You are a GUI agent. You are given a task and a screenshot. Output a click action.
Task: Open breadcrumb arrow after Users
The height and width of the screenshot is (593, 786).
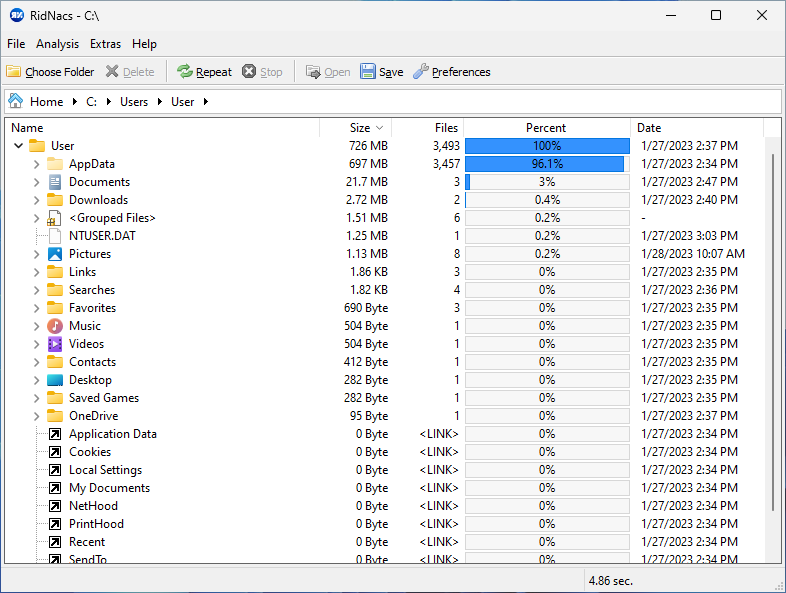point(160,102)
